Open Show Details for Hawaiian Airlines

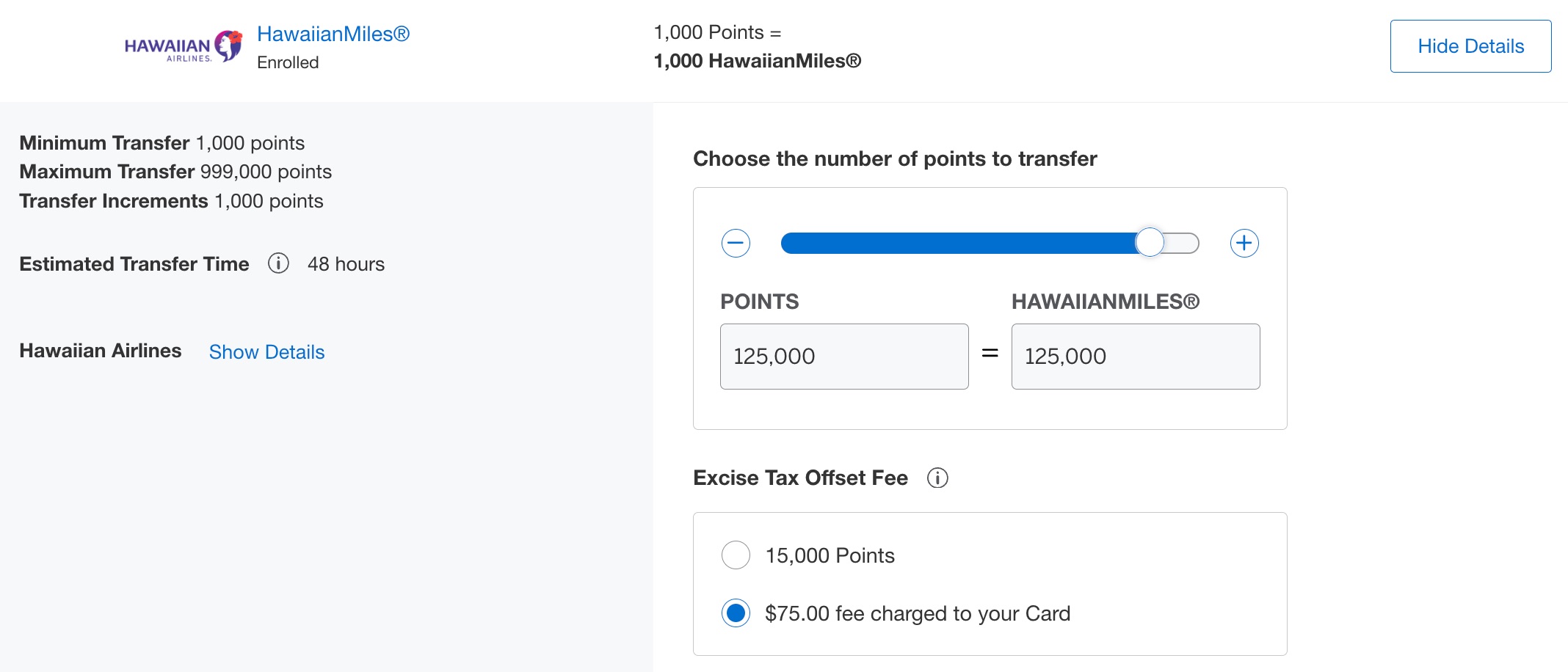pos(266,352)
